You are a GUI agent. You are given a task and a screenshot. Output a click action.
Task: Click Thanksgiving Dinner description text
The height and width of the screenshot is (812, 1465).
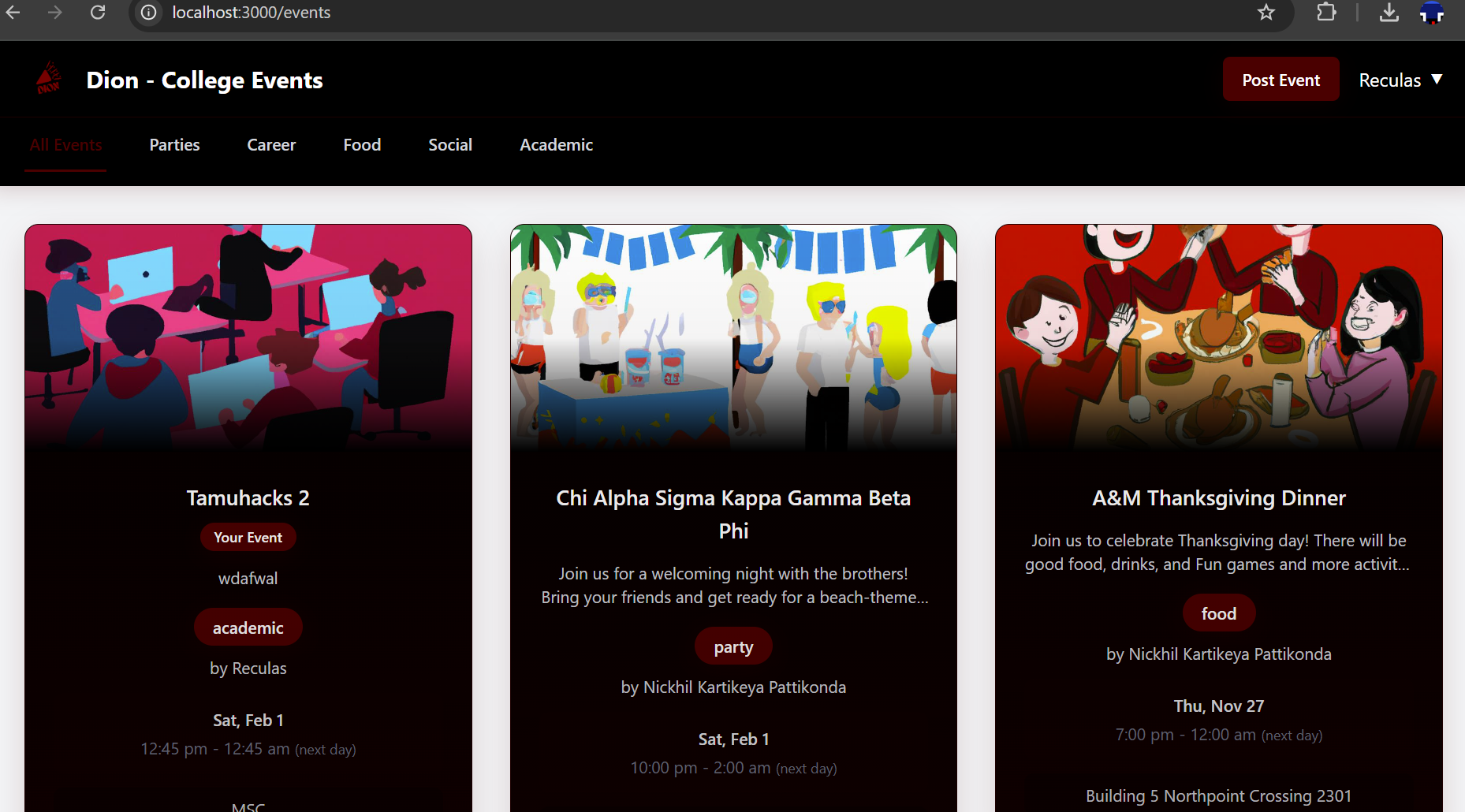tap(1219, 553)
